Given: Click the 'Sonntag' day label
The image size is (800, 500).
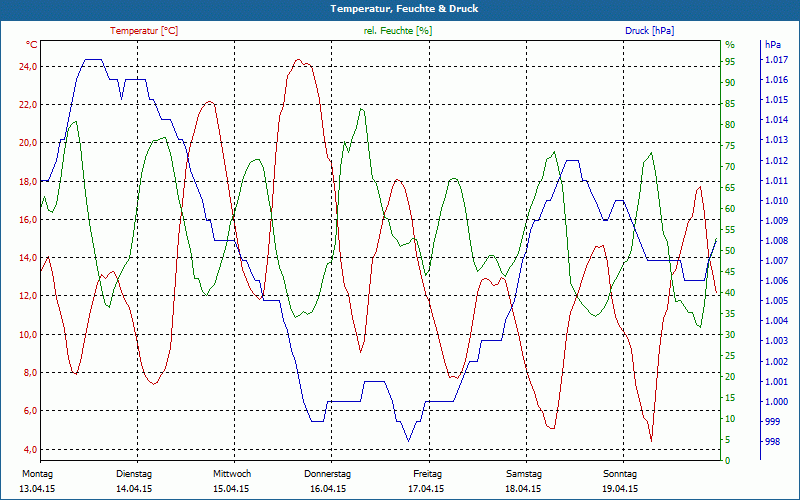Looking at the screenshot, I should (x=620, y=473).
